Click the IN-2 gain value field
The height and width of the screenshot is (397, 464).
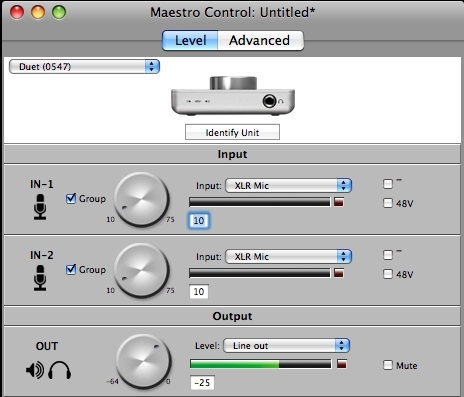pyautogui.click(x=199, y=292)
